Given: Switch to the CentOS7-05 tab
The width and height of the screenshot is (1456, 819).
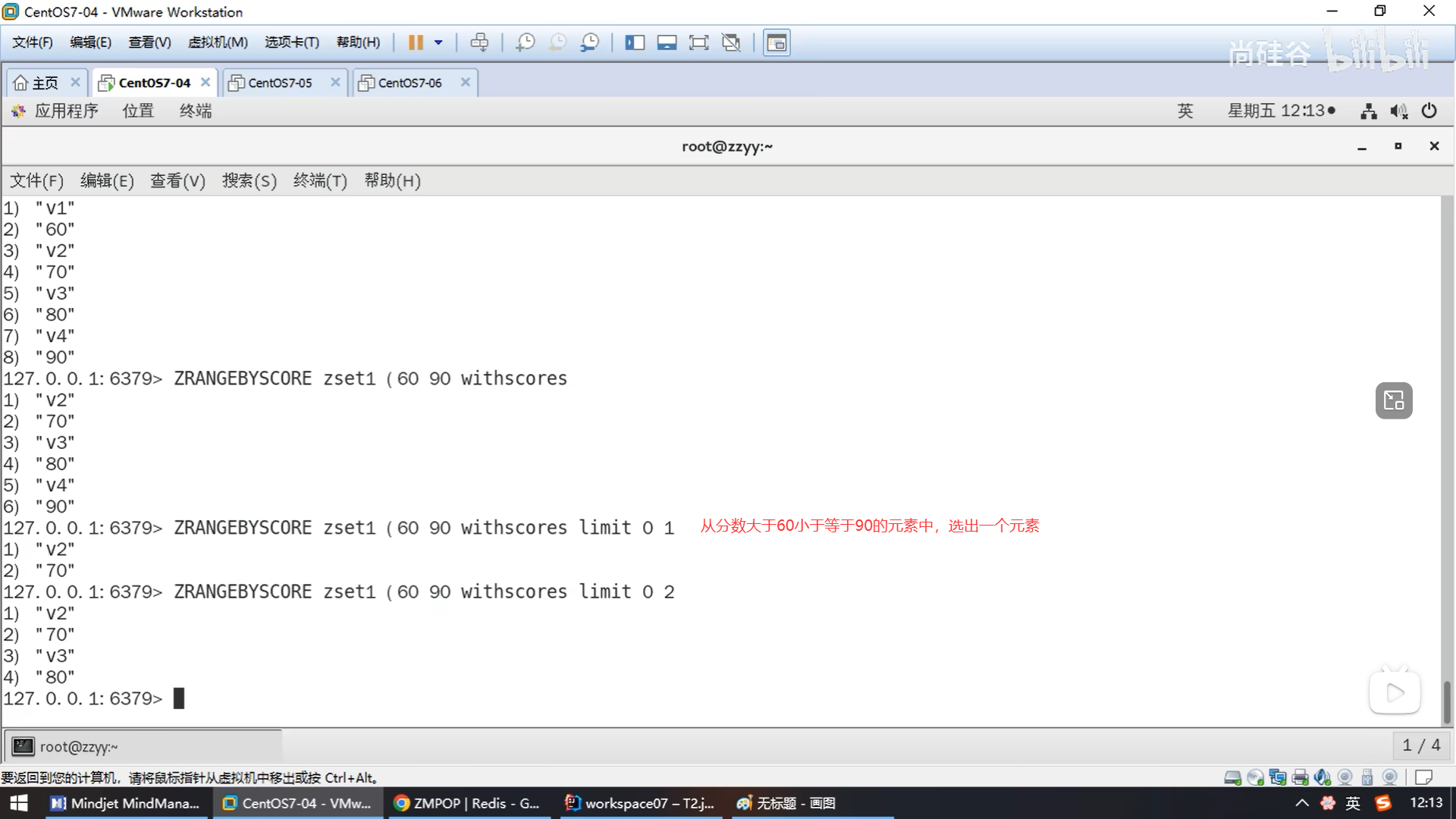Looking at the screenshot, I should [x=279, y=83].
